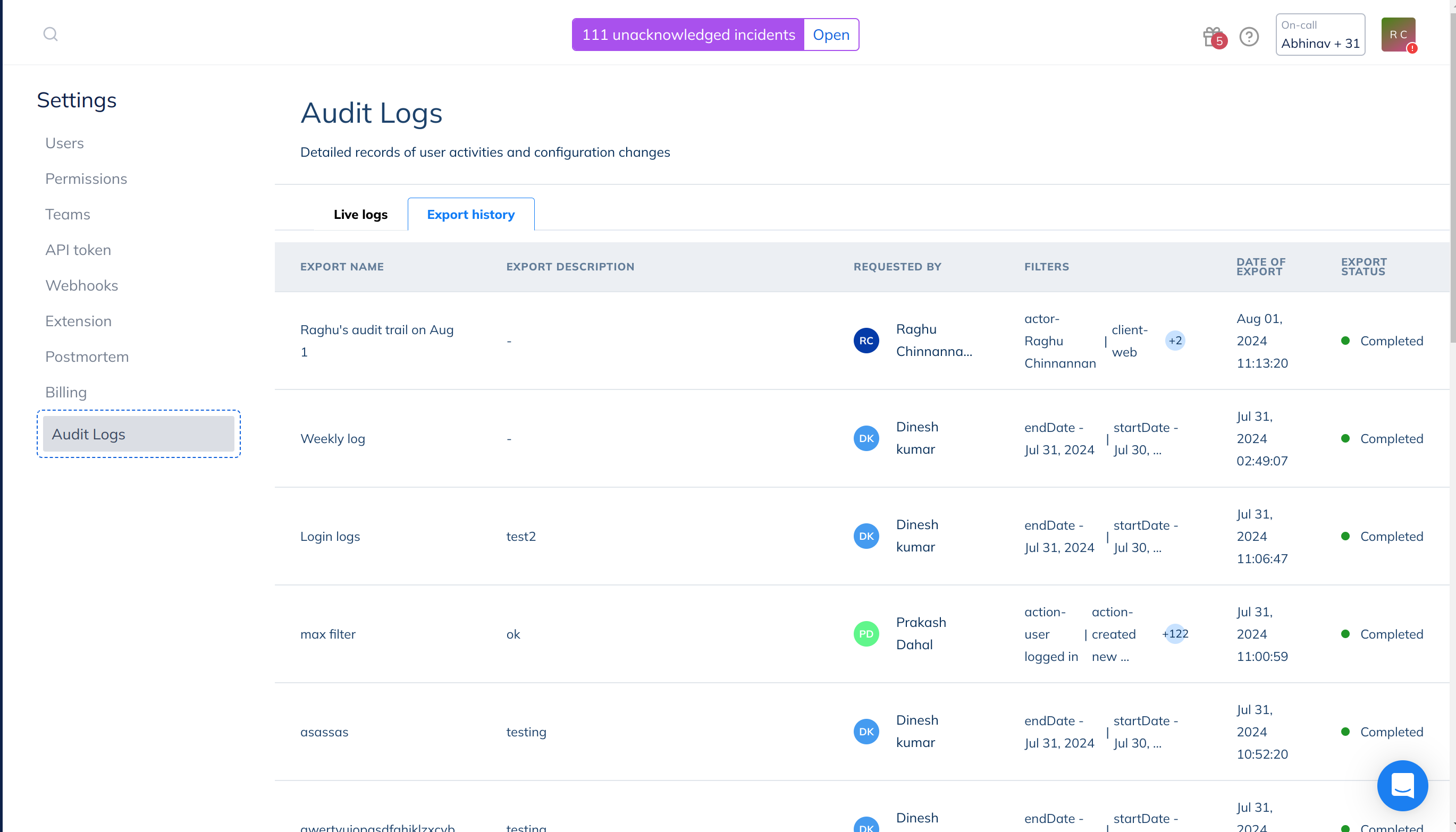The image size is (1456, 832).
Task: Open the Webhooks settings page
Action: pos(82,285)
